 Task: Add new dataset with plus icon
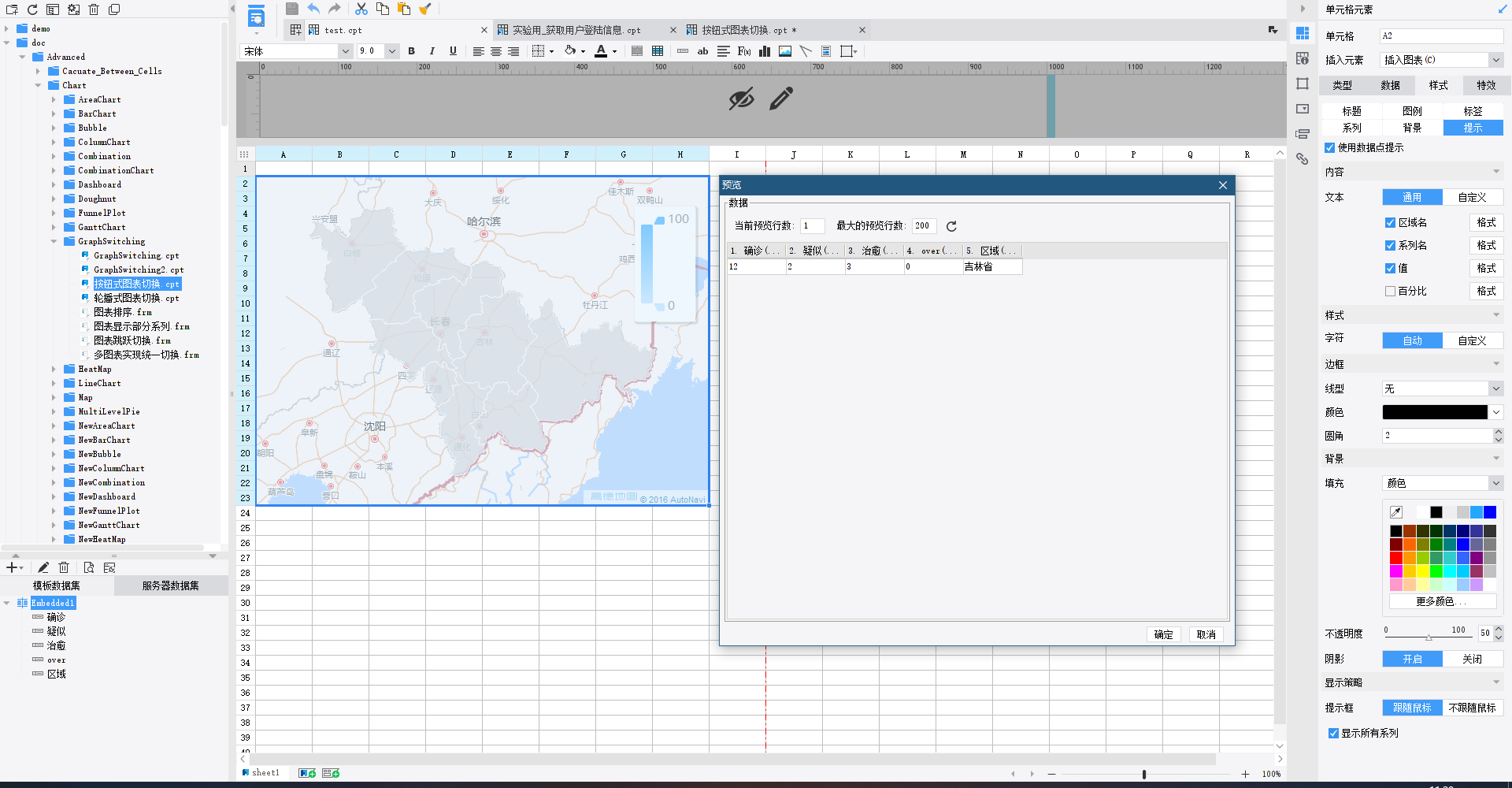pyautogui.click(x=13, y=567)
